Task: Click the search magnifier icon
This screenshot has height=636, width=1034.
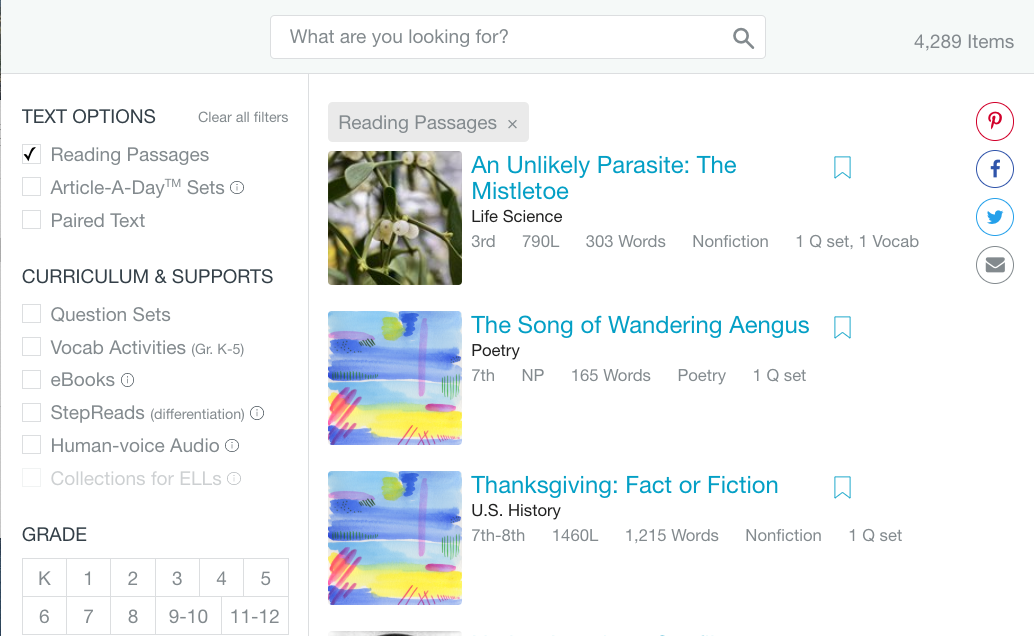Action: tap(743, 38)
